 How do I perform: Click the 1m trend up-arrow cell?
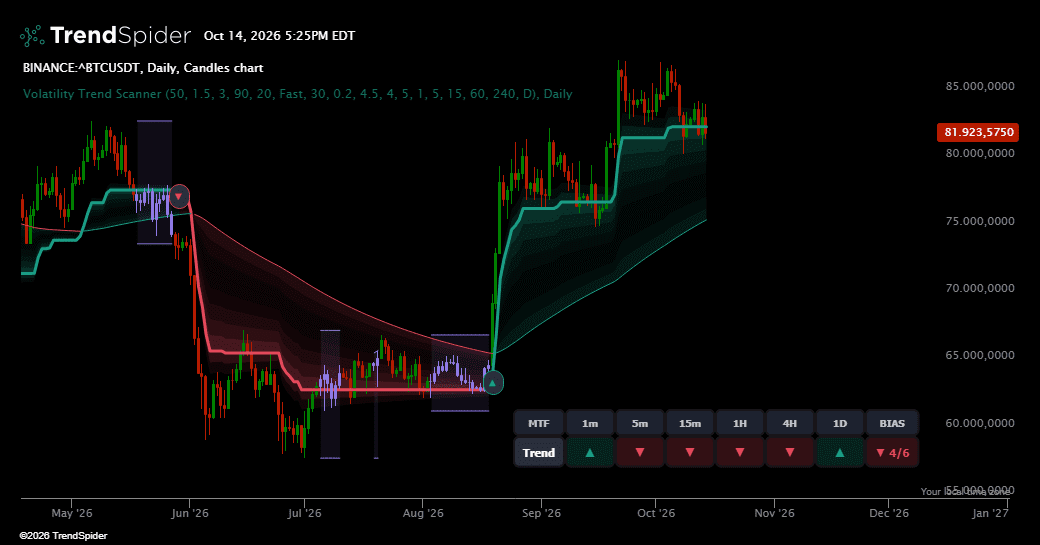[590, 453]
